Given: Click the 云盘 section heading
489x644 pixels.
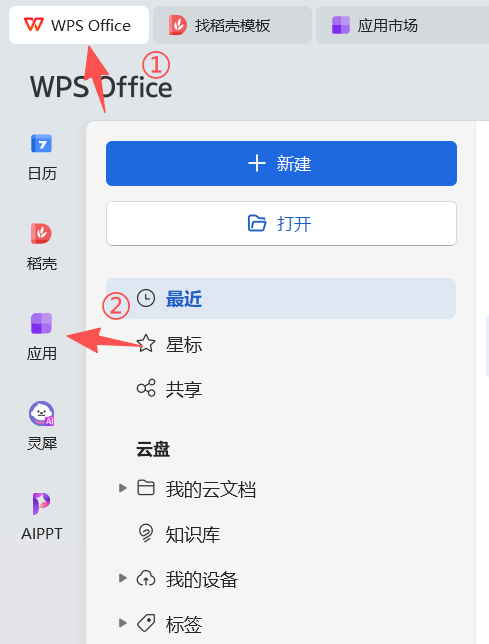Looking at the screenshot, I should (x=153, y=449).
